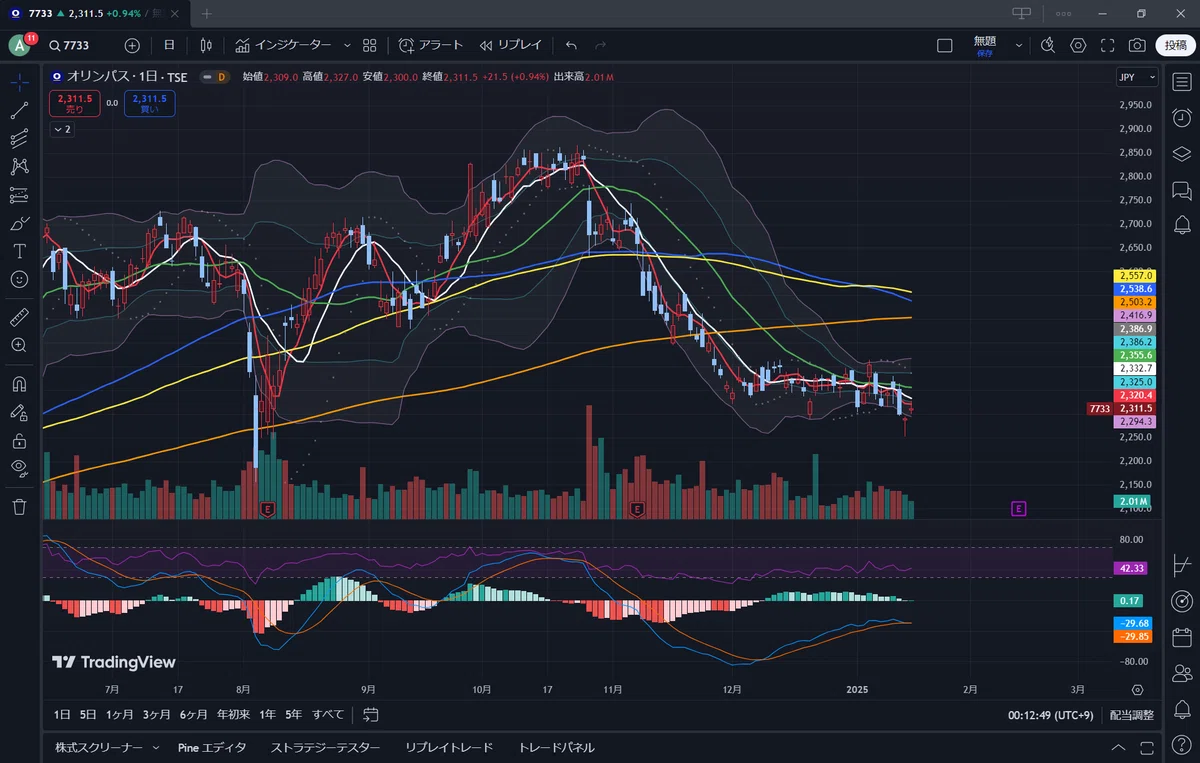Screen dimensions: 1200x763
Task: Select the 1ヶ月 time range
Action: point(119,714)
